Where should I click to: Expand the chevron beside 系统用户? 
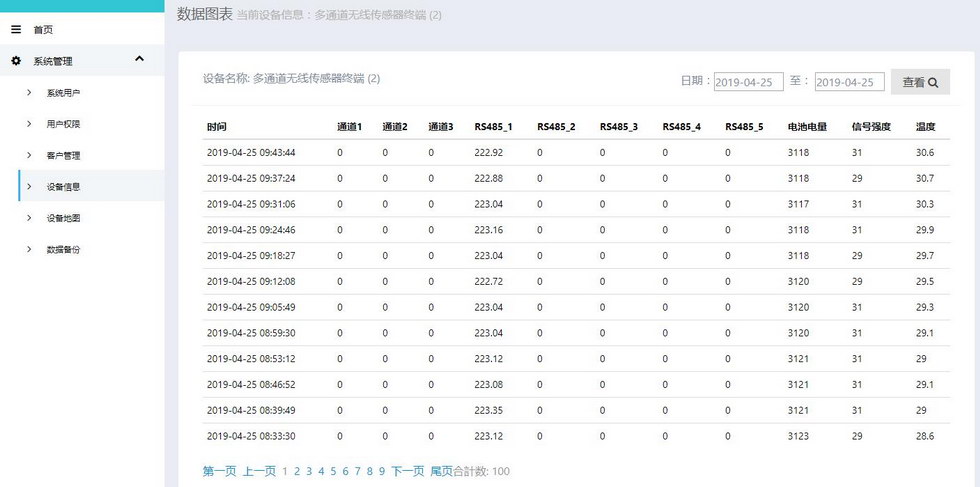(x=28, y=93)
